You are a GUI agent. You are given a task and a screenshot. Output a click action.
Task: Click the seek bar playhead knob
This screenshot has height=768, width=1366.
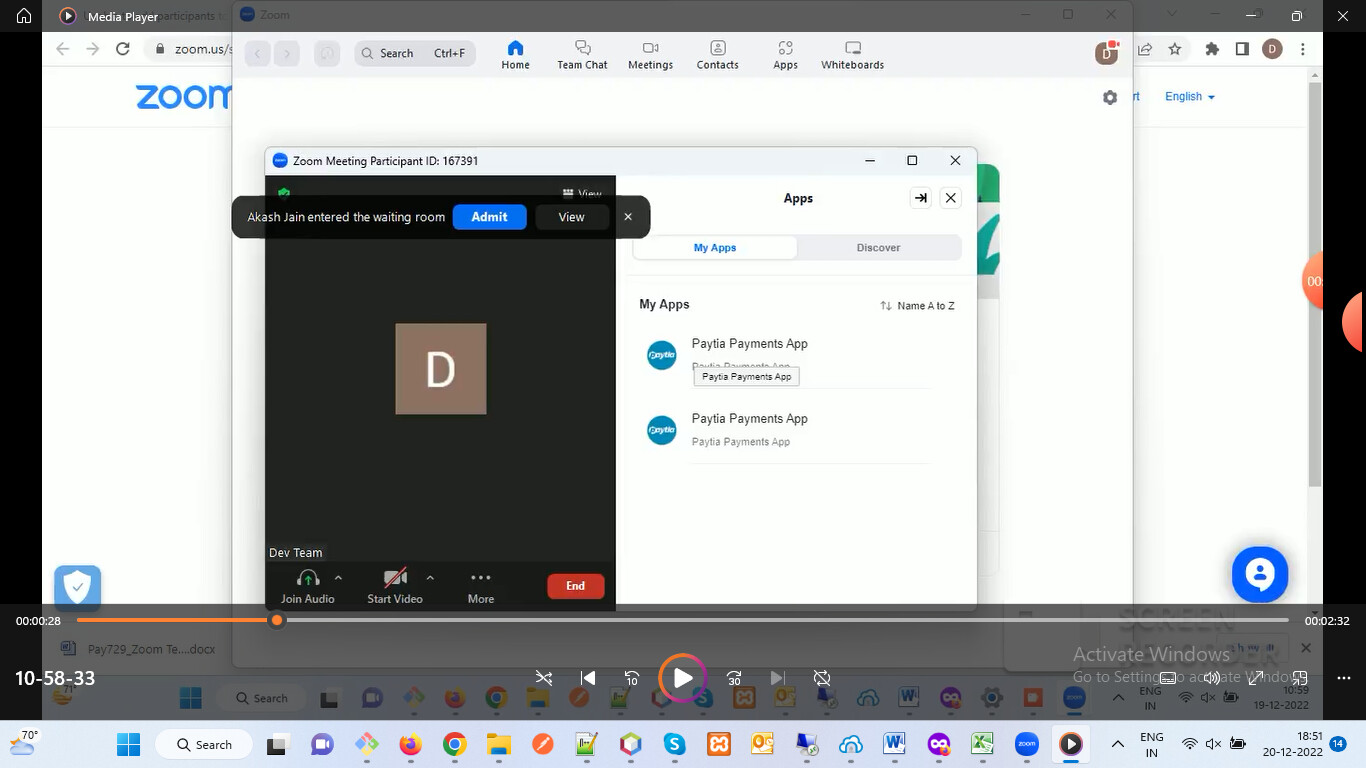(277, 620)
